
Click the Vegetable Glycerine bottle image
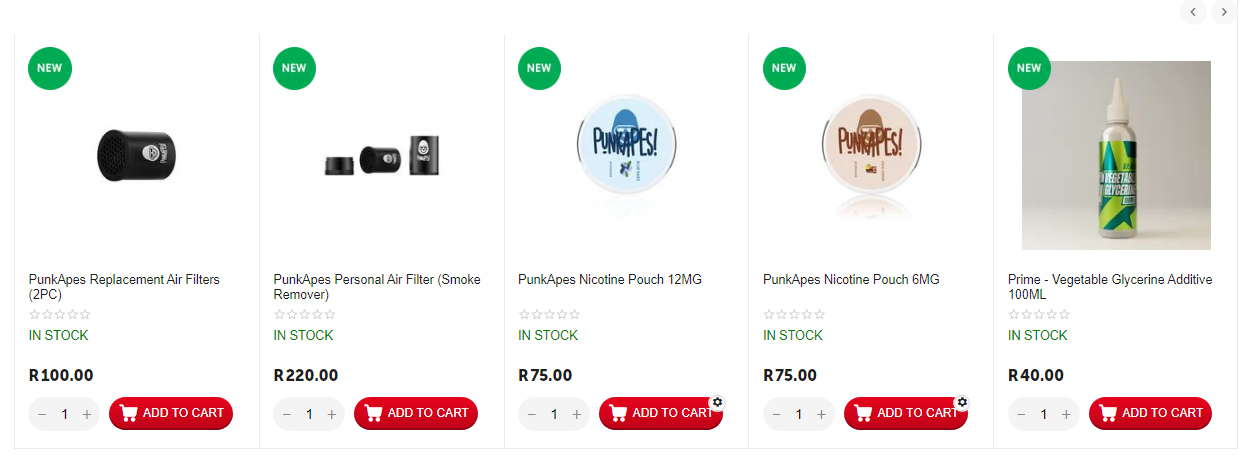click(x=1116, y=155)
